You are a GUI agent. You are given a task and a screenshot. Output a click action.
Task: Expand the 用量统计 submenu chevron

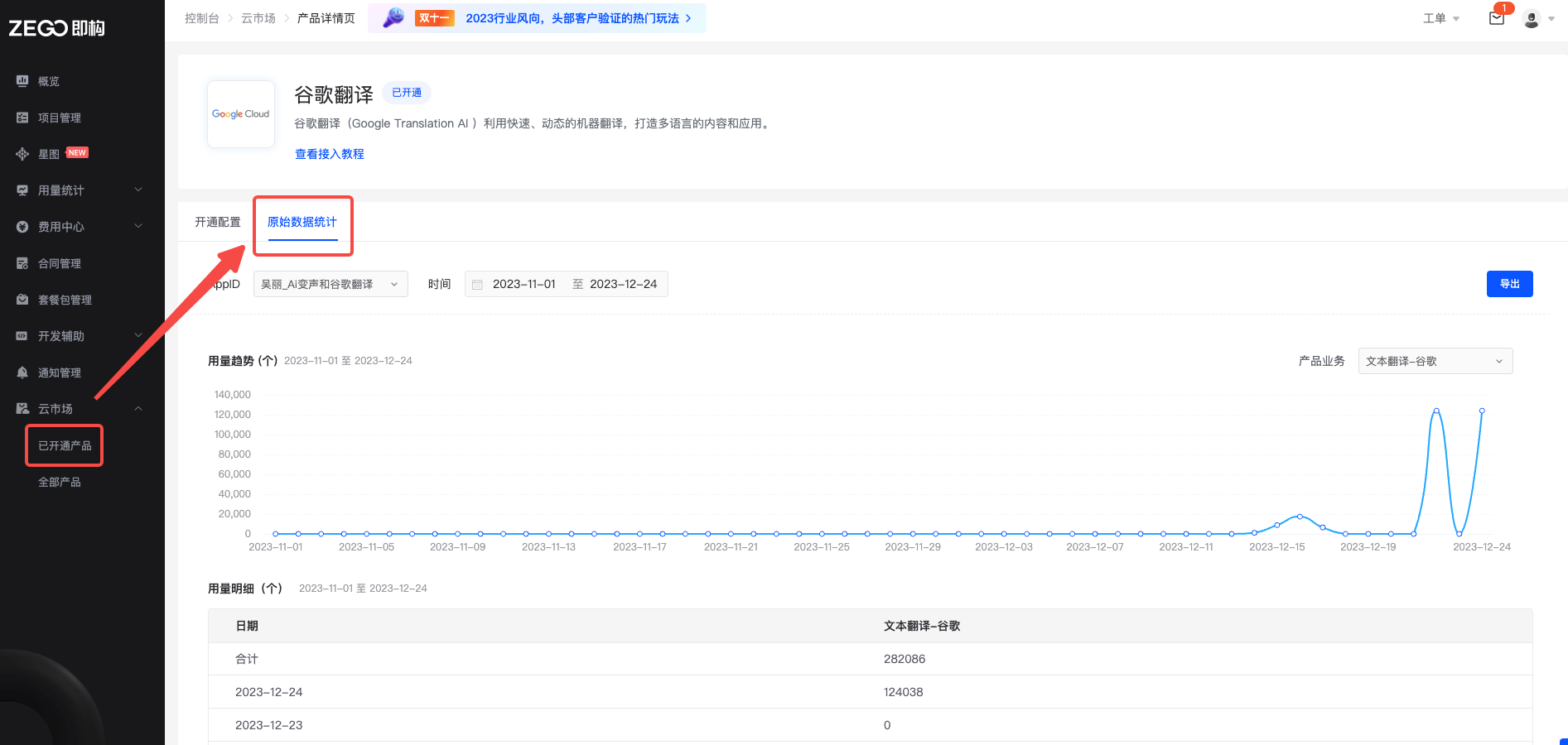(x=138, y=190)
